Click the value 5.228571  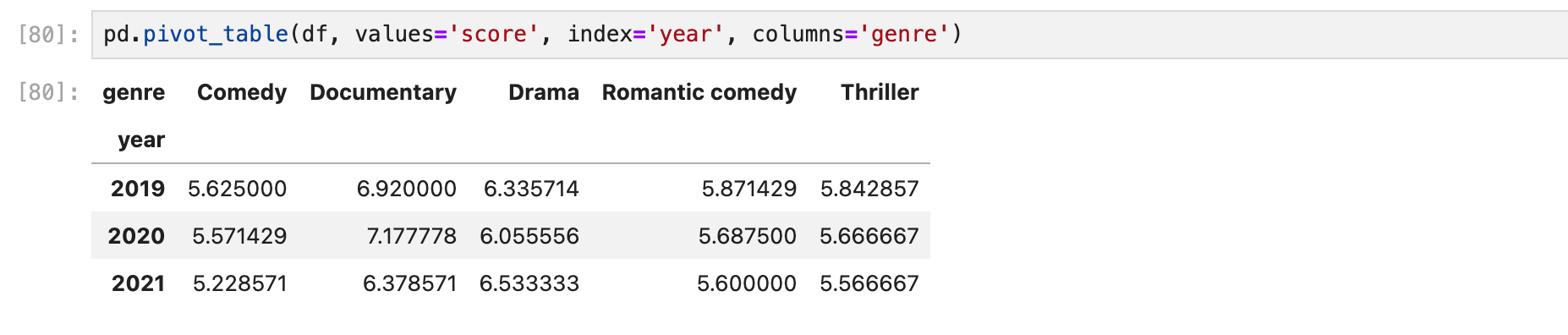point(240,283)
